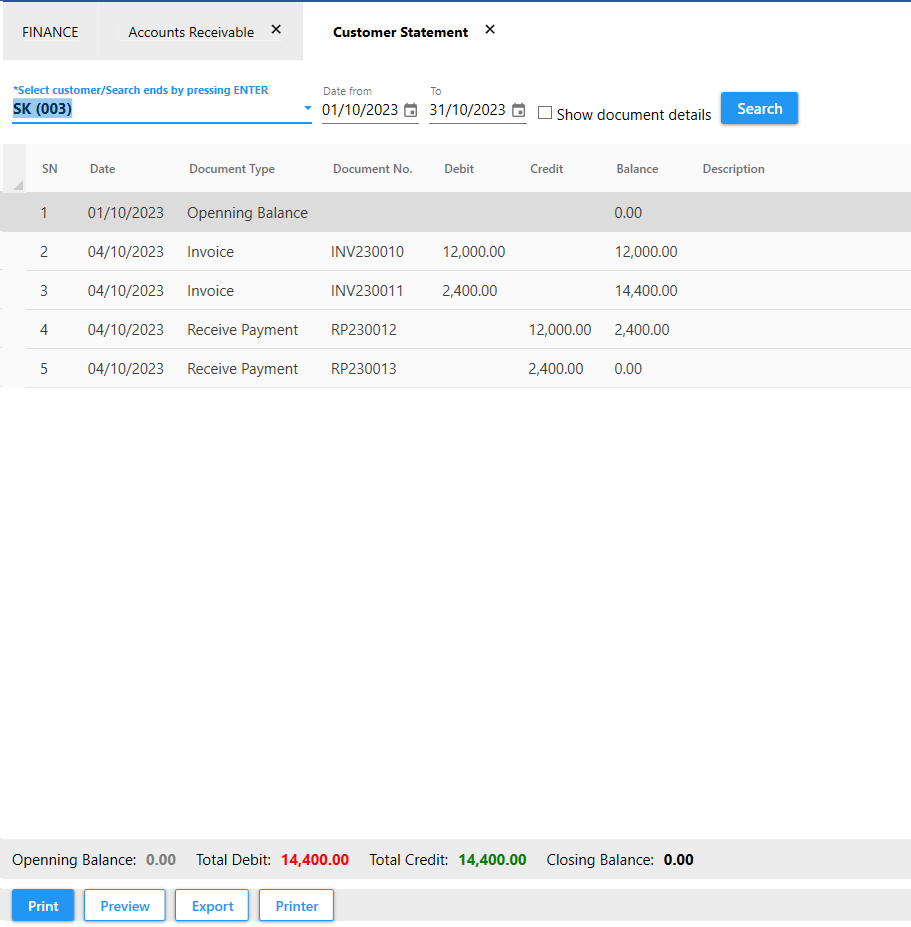911x927 pixels.
Task: Sort by the Balance column header
Action: click(x=637, y=169)
